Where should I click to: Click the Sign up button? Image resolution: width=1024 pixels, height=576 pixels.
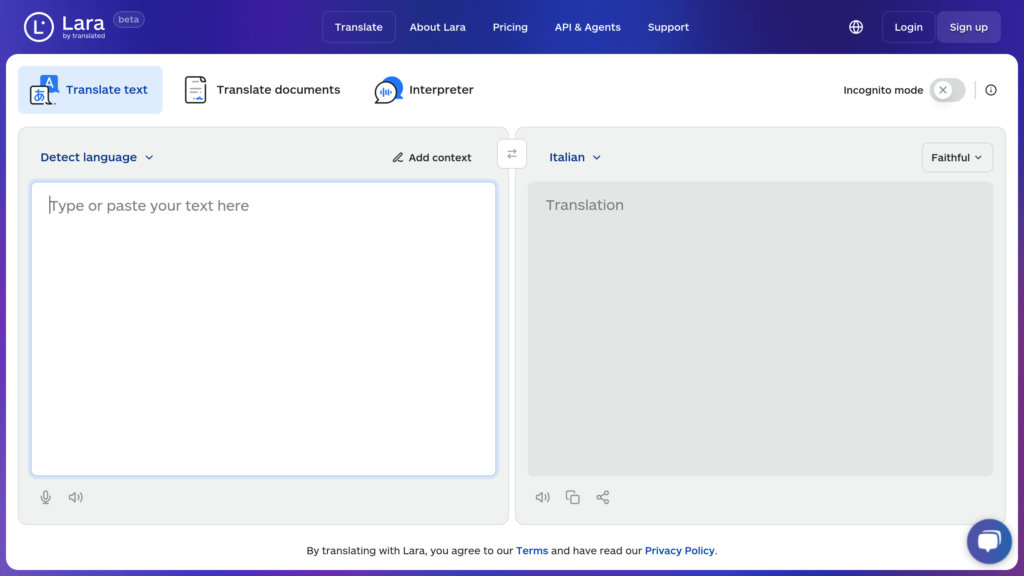pyautogui.click(x=968, y=27)
